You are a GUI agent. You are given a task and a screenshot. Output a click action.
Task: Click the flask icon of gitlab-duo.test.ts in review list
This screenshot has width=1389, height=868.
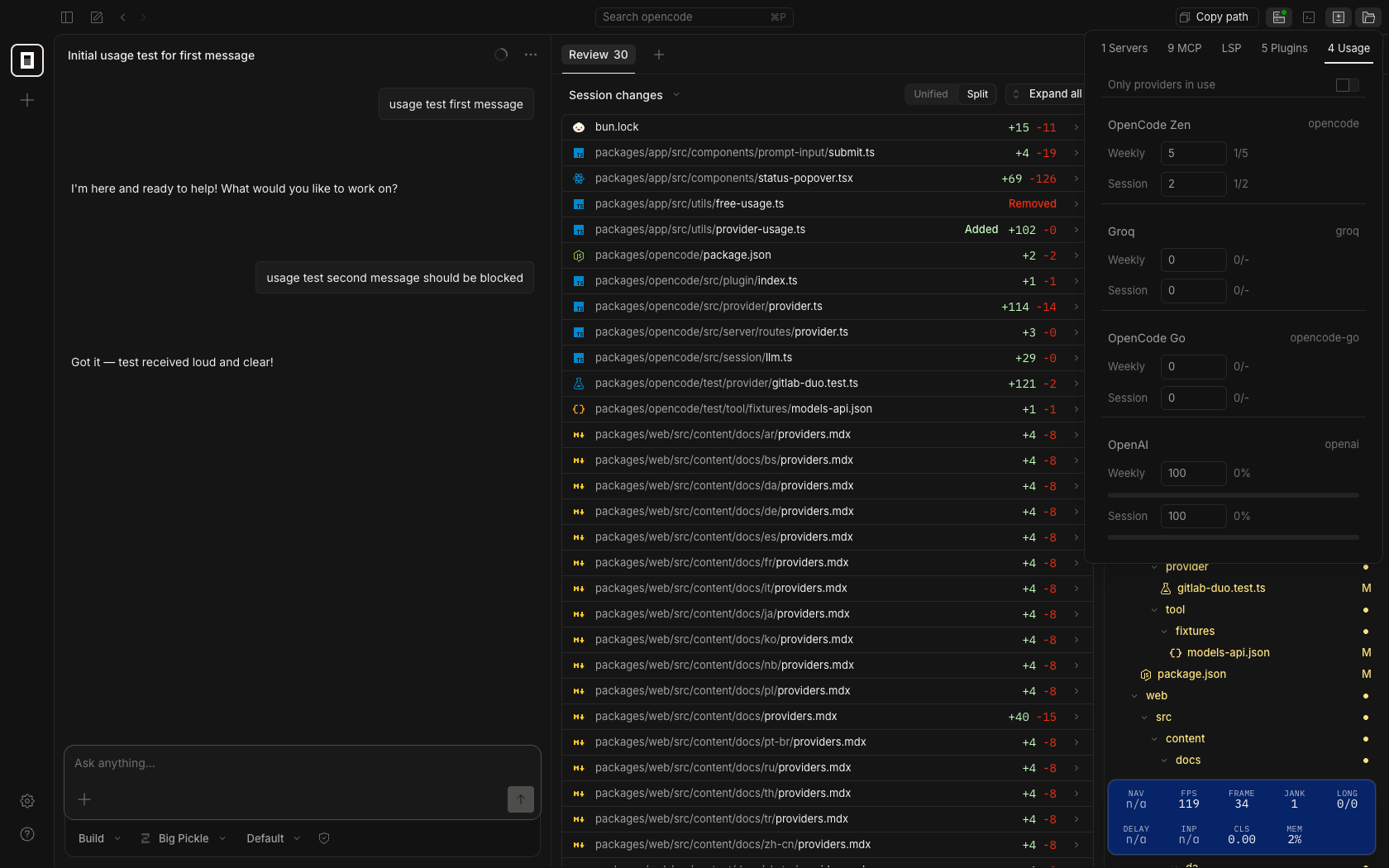tap(579, 384)
